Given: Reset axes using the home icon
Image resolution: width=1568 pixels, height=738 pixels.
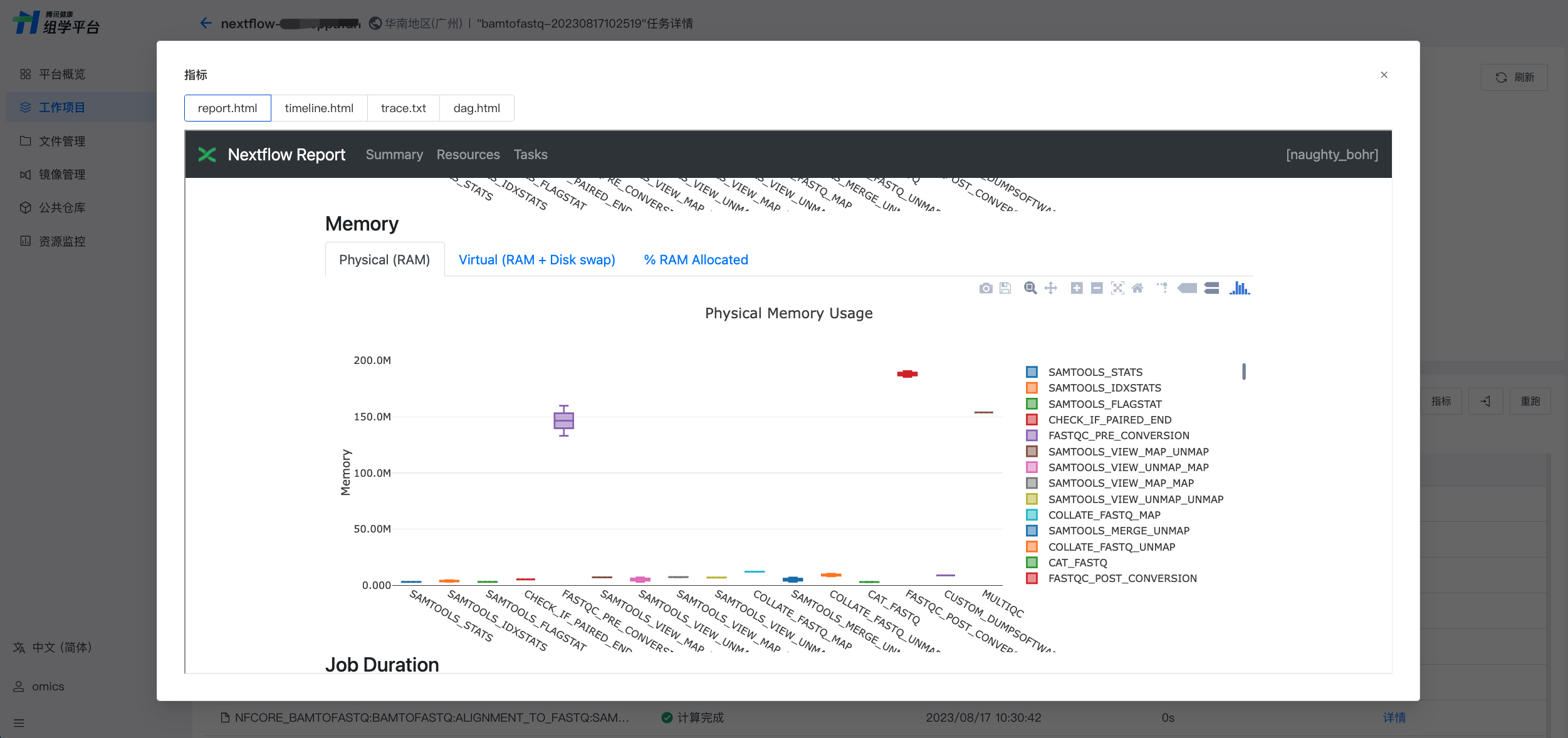Looking at the screenshot, I should click(x=1137, y=288).
